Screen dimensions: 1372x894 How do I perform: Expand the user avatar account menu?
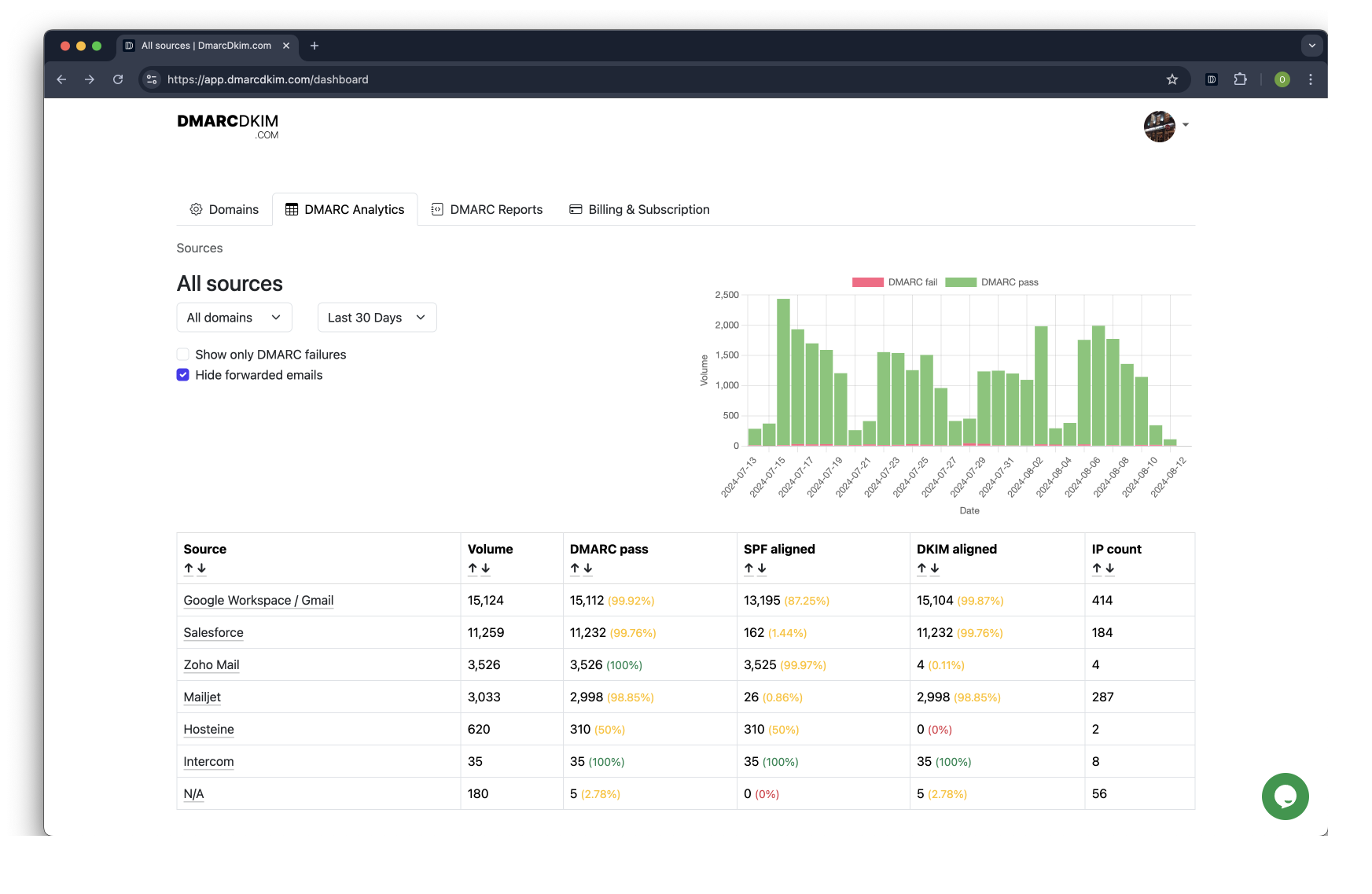click(1167, 126)
